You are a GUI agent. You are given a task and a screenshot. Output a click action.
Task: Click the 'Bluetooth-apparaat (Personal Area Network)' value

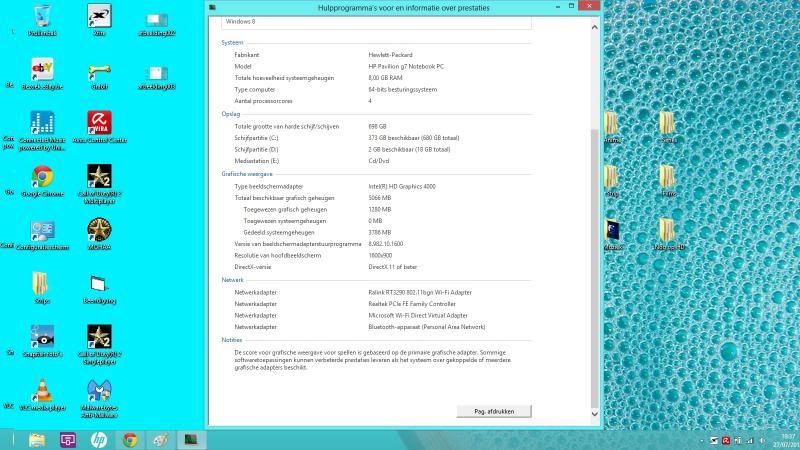pyautogui.click(x=427, y=327)
